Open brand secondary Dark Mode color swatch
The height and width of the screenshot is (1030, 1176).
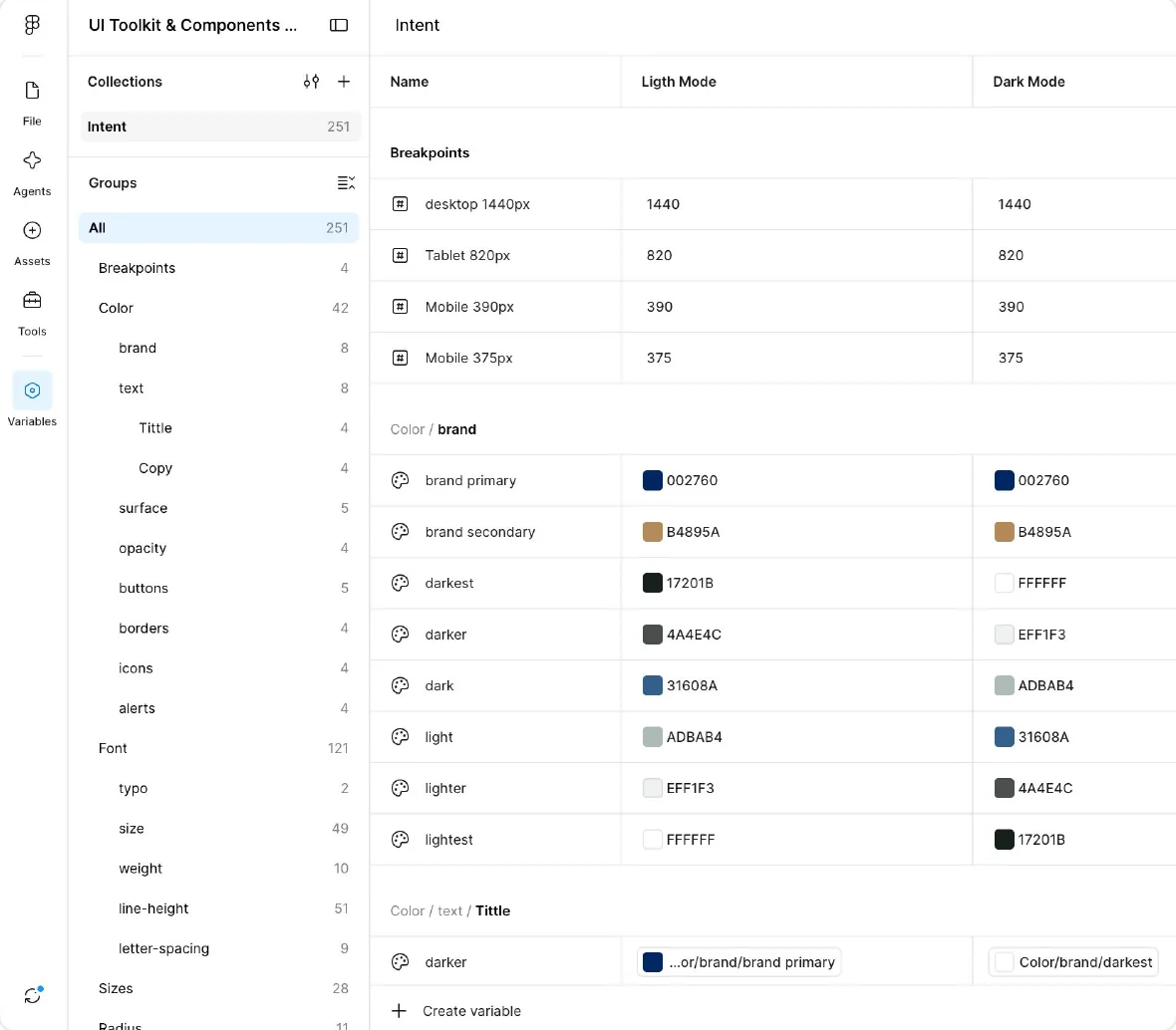point(1005,532)
